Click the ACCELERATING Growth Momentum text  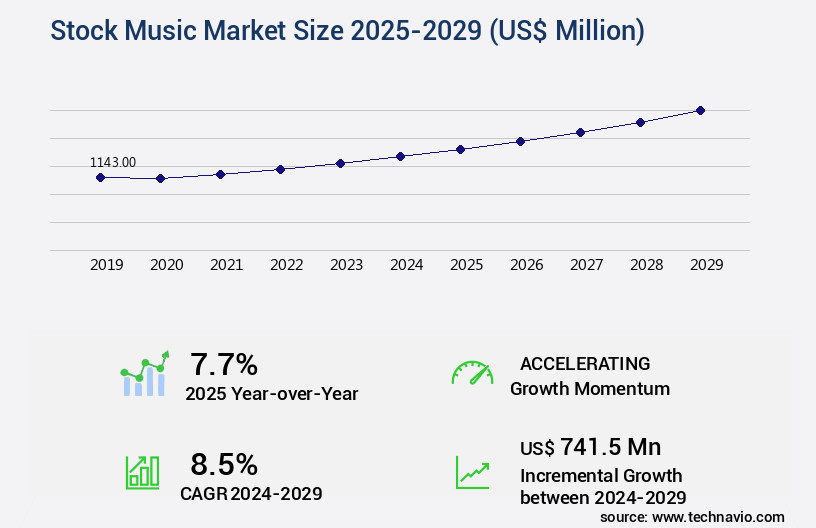point(589,376)
